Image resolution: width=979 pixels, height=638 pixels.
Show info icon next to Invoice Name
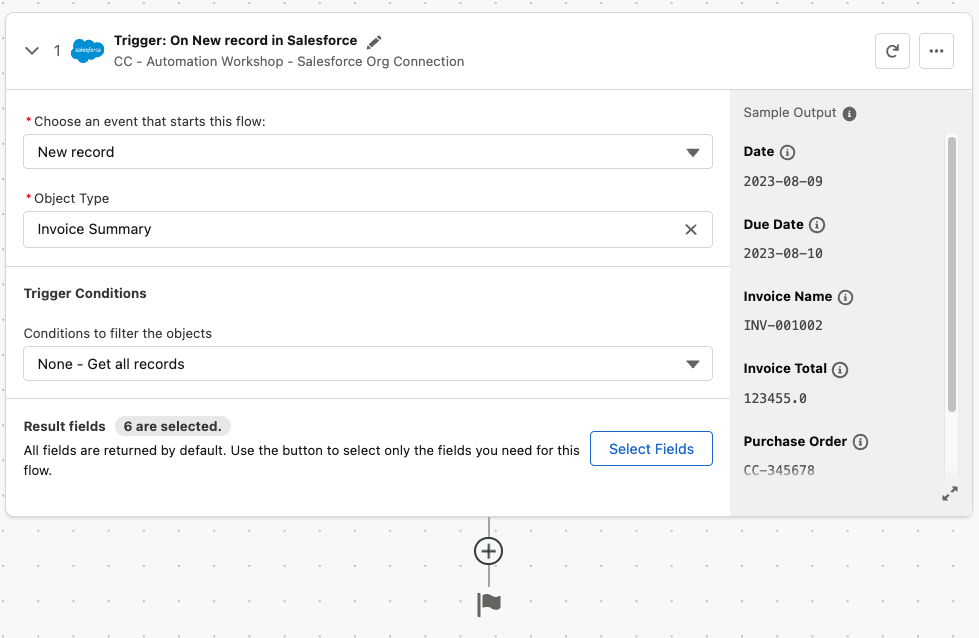(845, 297)
